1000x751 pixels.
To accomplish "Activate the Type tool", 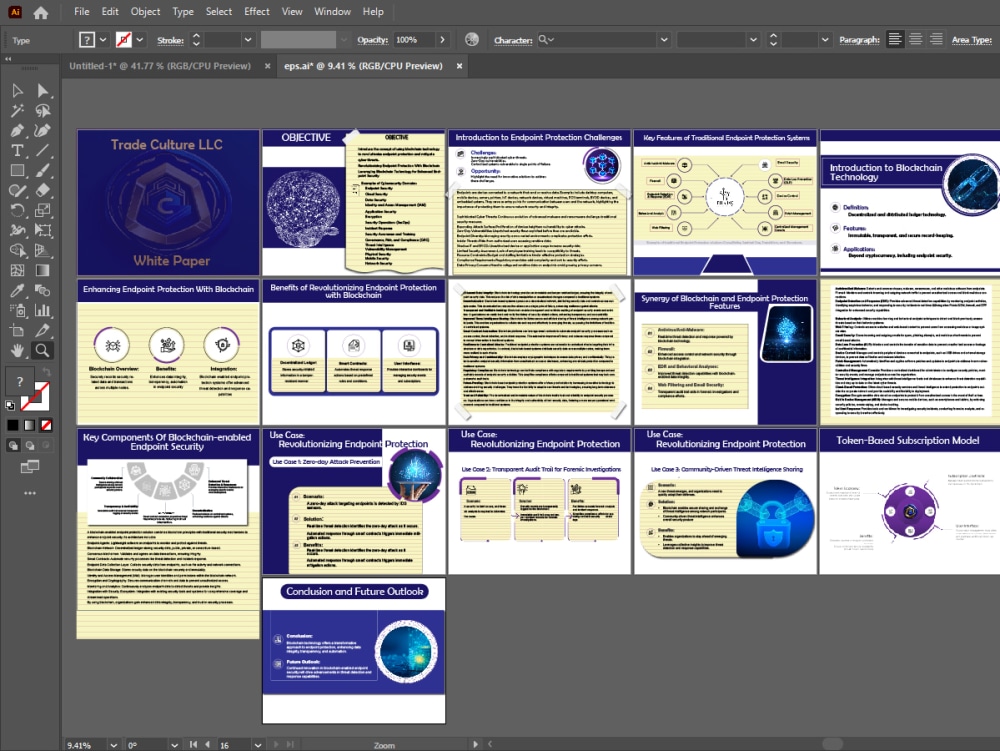I will [x=17, y=150].
